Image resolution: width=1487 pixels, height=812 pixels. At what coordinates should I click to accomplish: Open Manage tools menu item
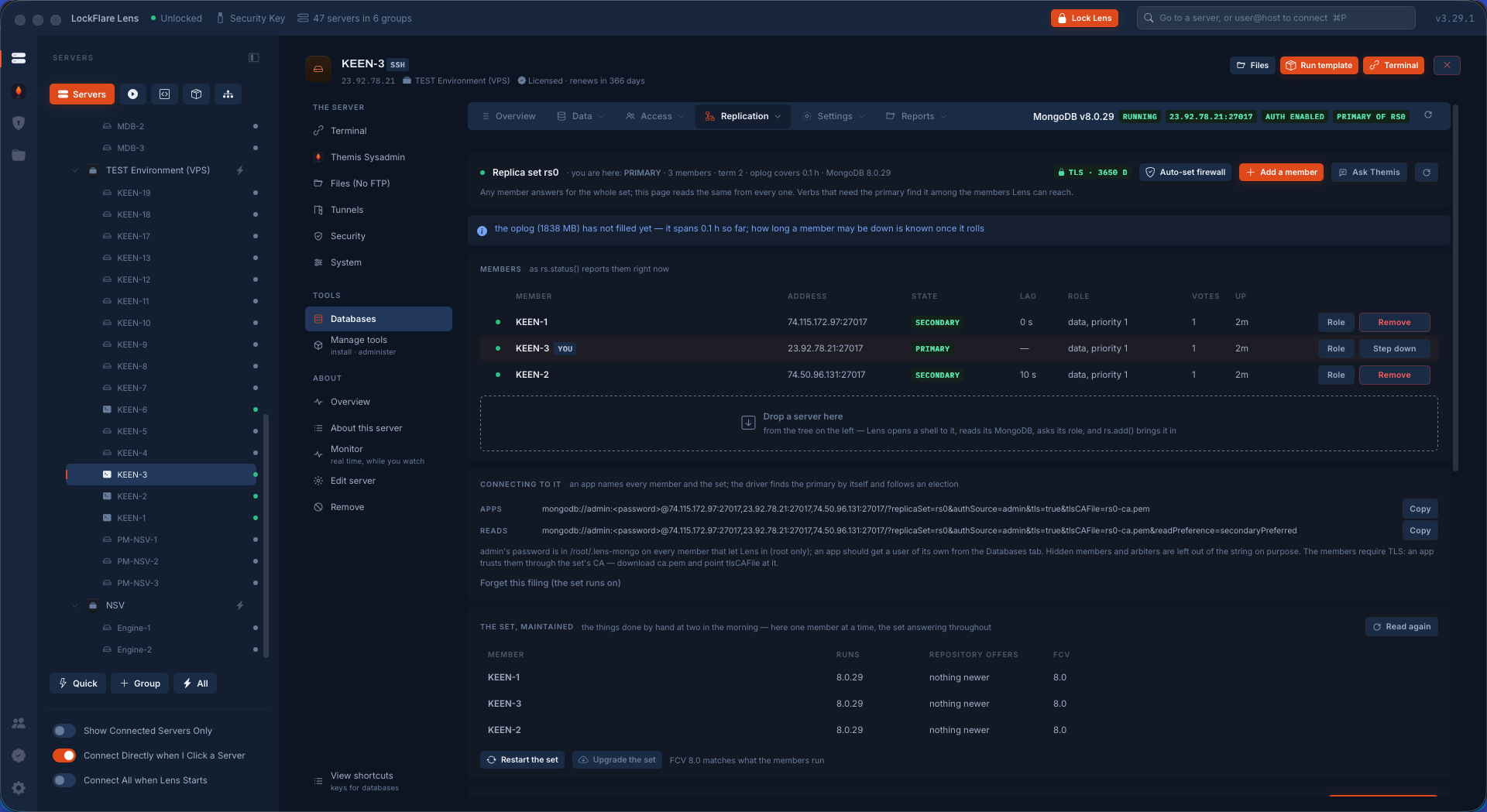pos(379,345)
